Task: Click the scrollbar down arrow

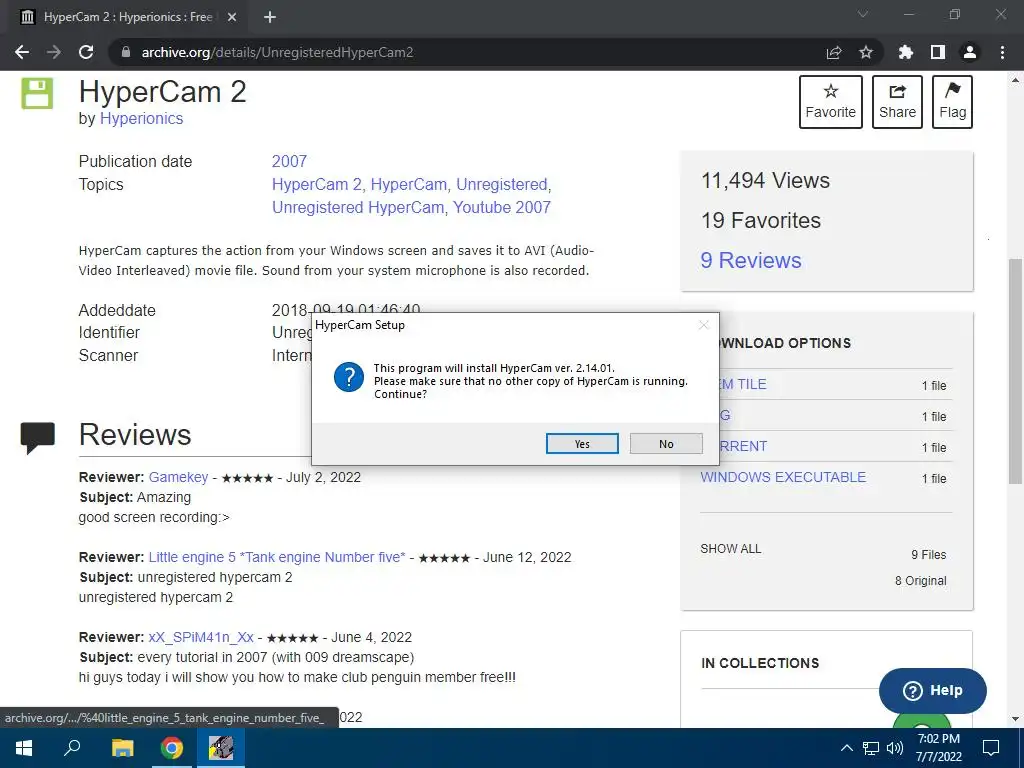Action: pos(1015,719)
